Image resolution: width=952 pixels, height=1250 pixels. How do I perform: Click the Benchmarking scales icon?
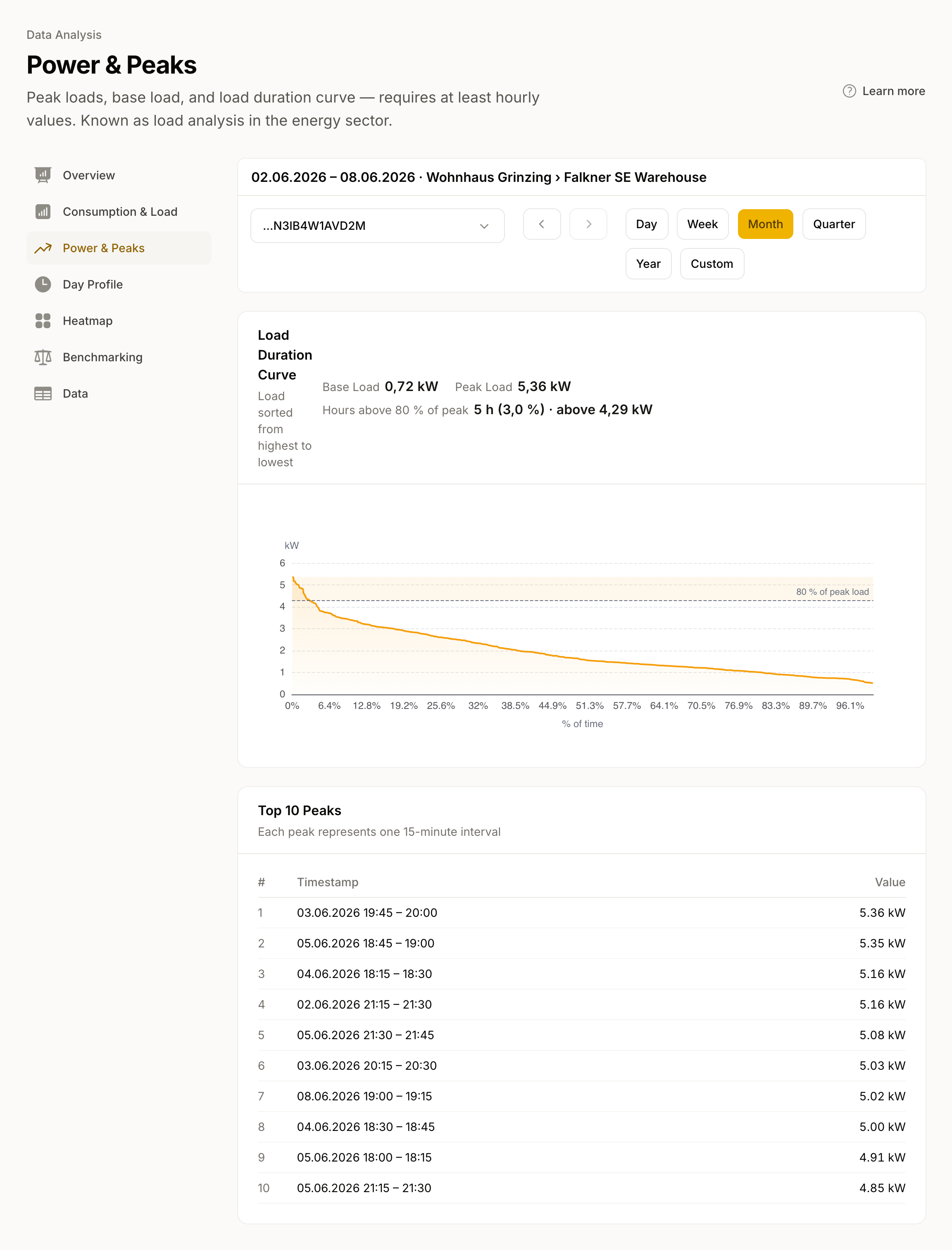point(43,357)
